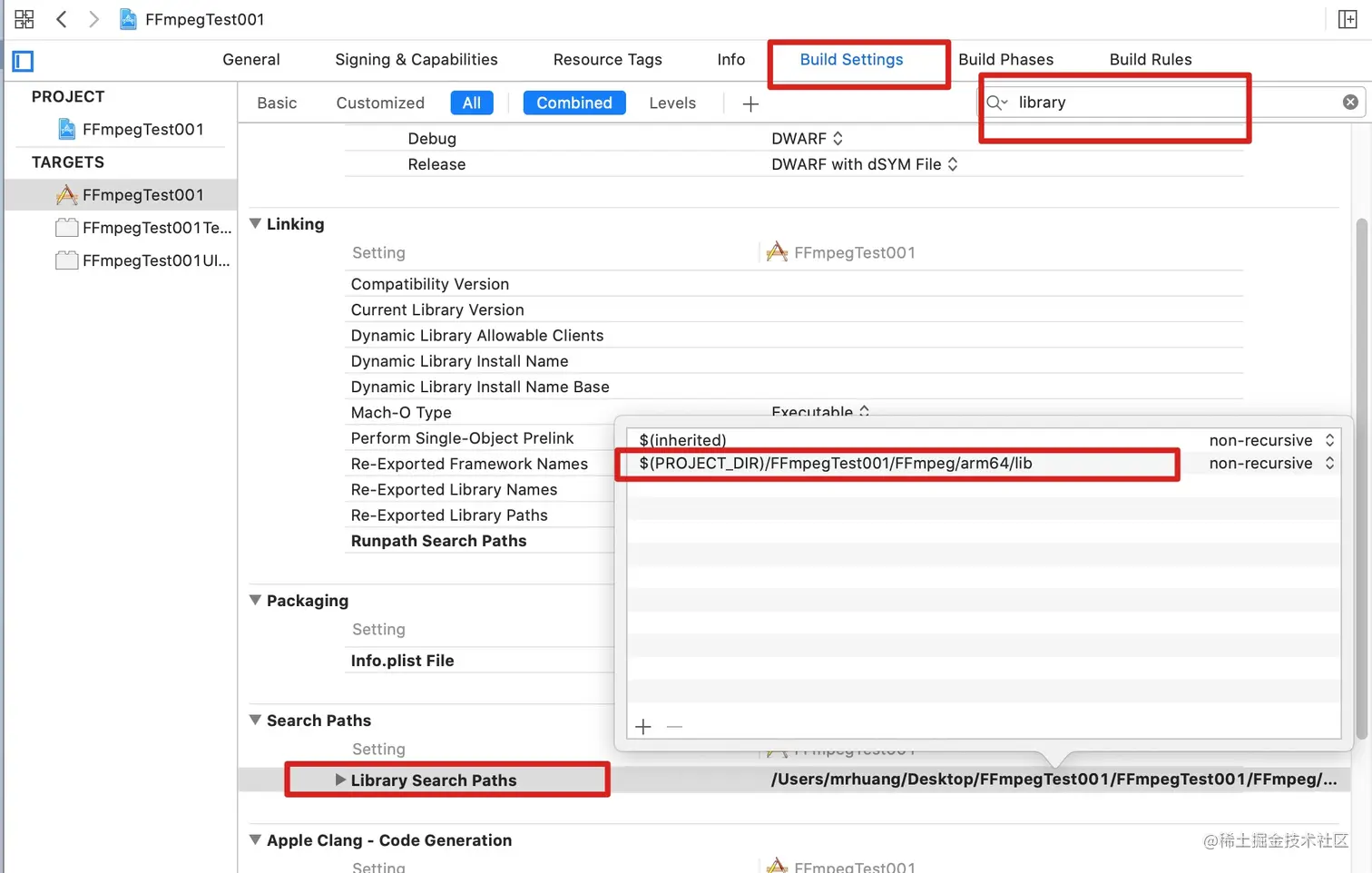Open the Resource Tags tab
The image size is (1372, 873).
608,59
